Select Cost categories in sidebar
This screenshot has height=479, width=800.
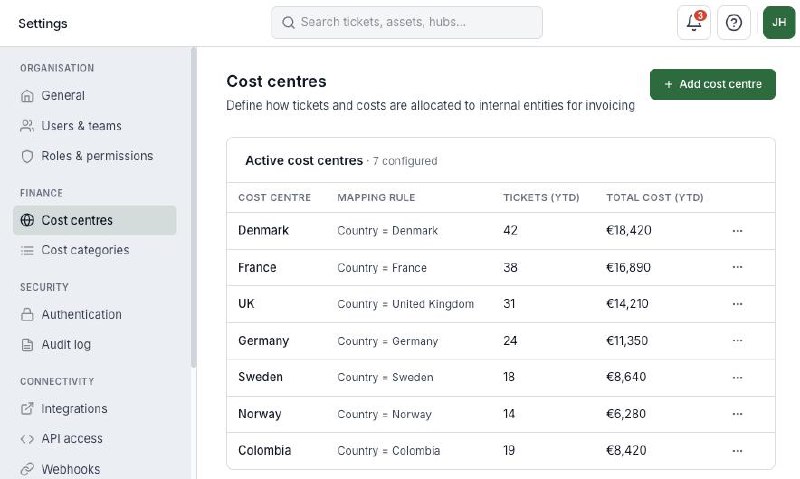click(85, 250)
